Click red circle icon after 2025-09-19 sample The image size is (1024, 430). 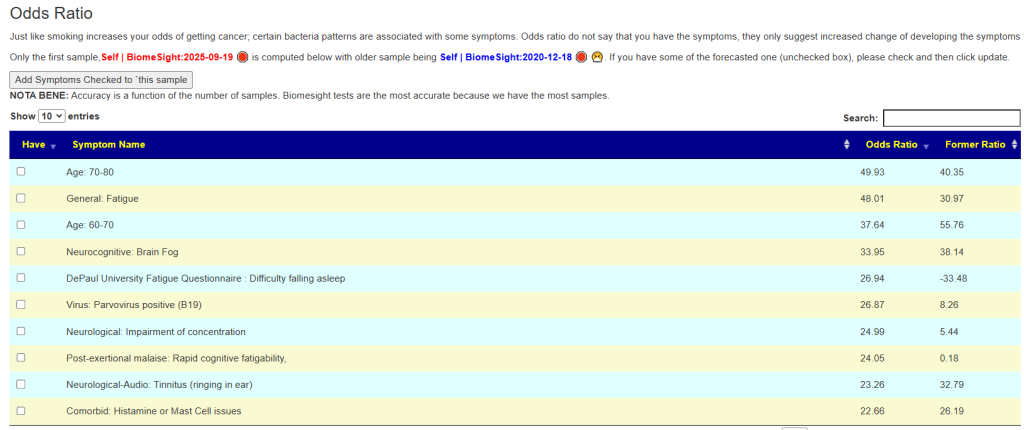(242, 57)
